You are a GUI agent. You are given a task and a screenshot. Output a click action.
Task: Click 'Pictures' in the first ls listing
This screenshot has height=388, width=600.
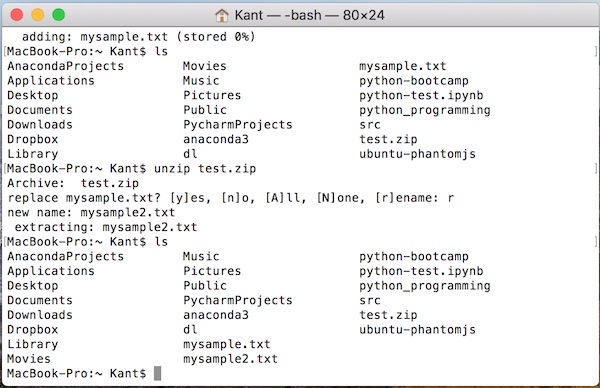(212, 95)
